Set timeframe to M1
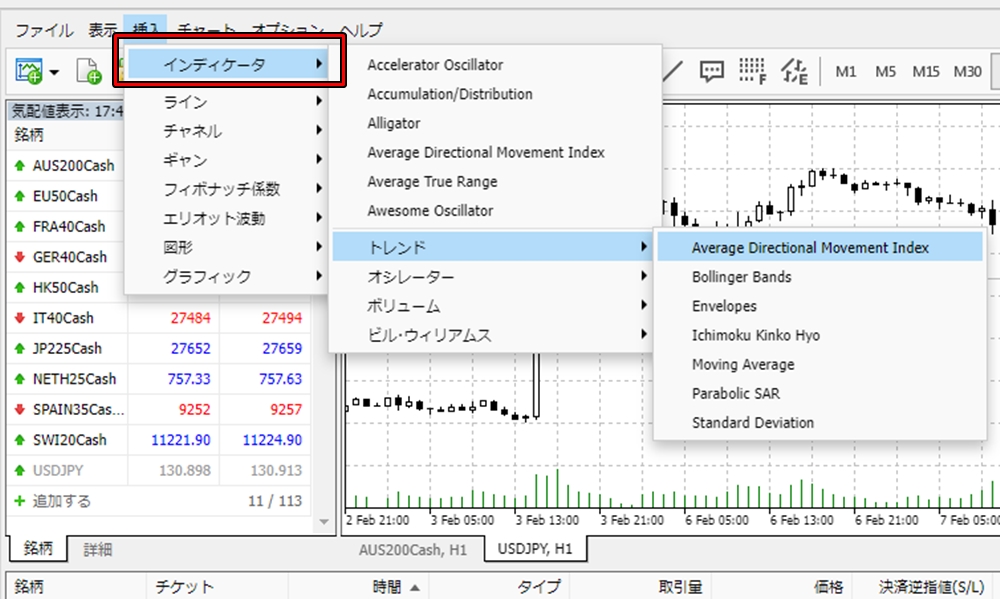 click(846, 72)
